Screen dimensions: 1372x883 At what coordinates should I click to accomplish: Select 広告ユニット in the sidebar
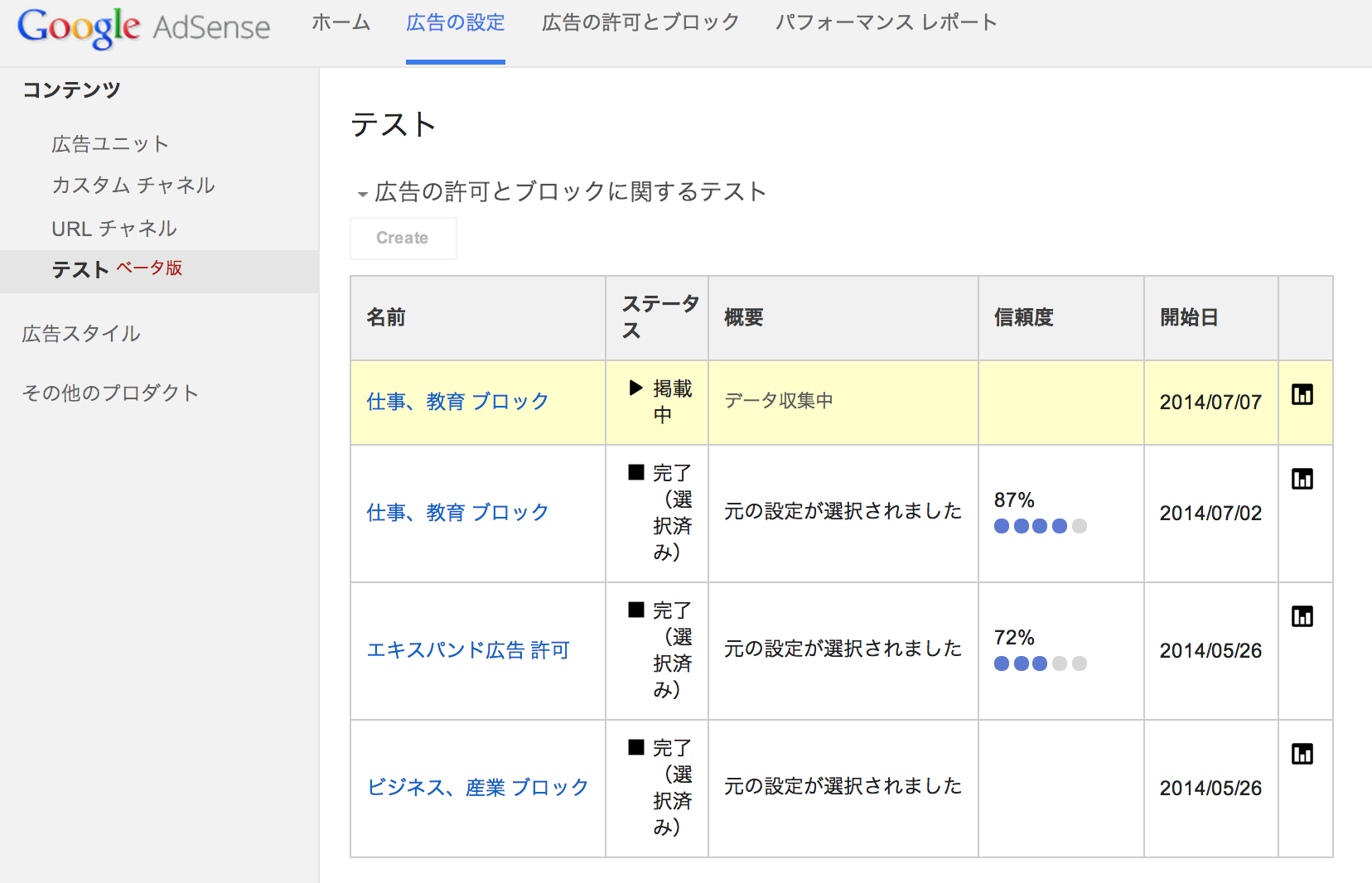(110, 144)
